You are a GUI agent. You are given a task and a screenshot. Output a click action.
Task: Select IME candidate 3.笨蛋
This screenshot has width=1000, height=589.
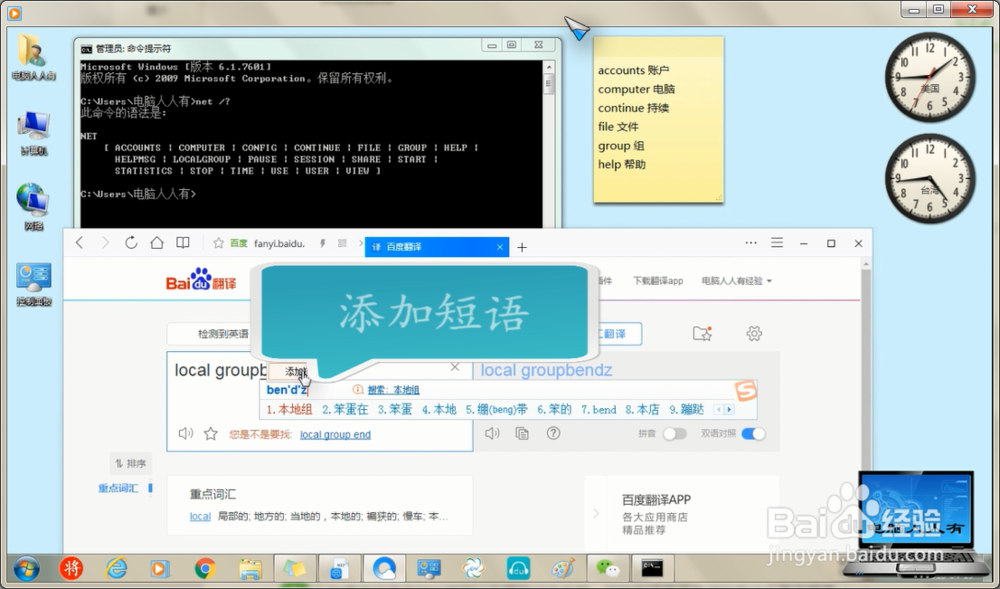[395, 410]
